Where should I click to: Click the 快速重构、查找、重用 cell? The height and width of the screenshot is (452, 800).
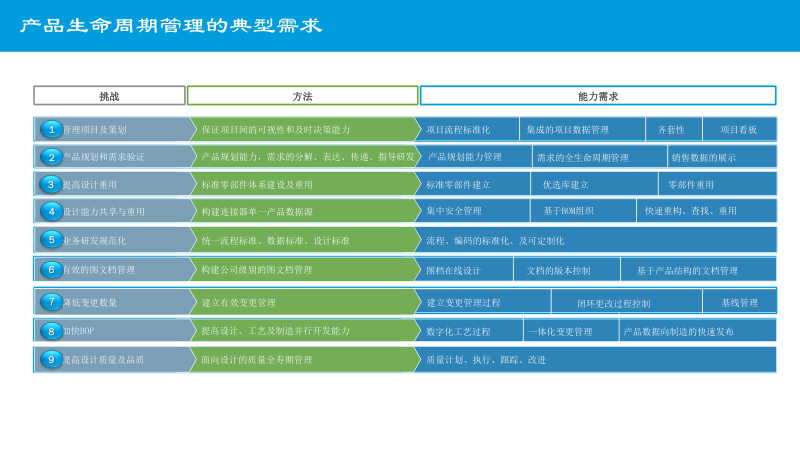[707, 211]
